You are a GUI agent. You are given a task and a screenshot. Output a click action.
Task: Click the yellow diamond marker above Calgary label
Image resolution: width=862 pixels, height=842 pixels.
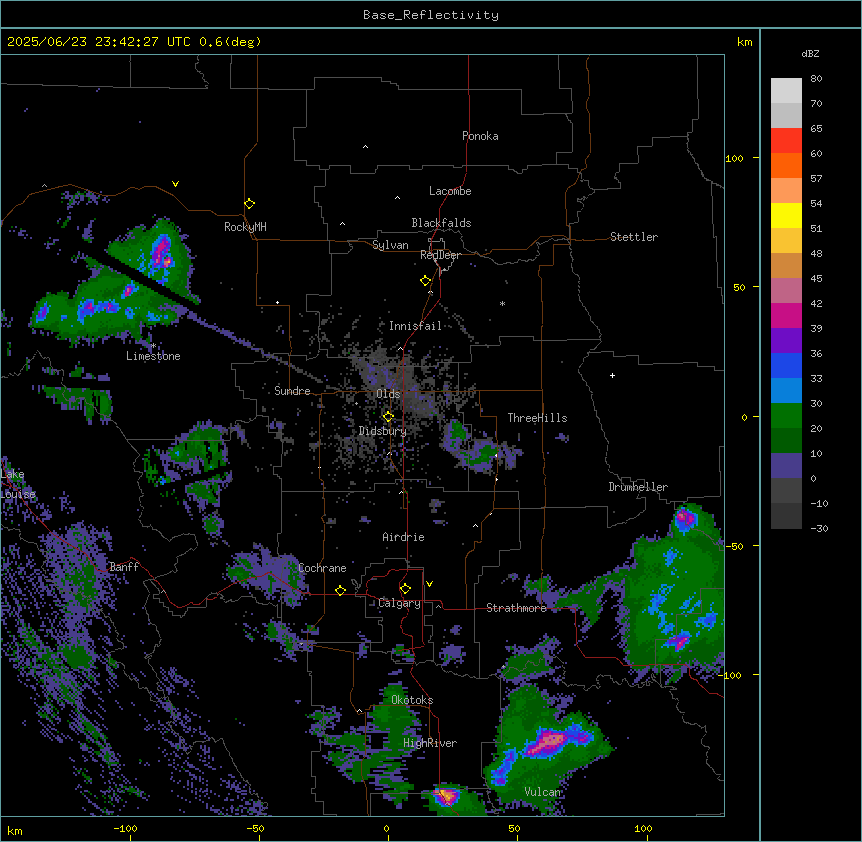tap(405, 589)
